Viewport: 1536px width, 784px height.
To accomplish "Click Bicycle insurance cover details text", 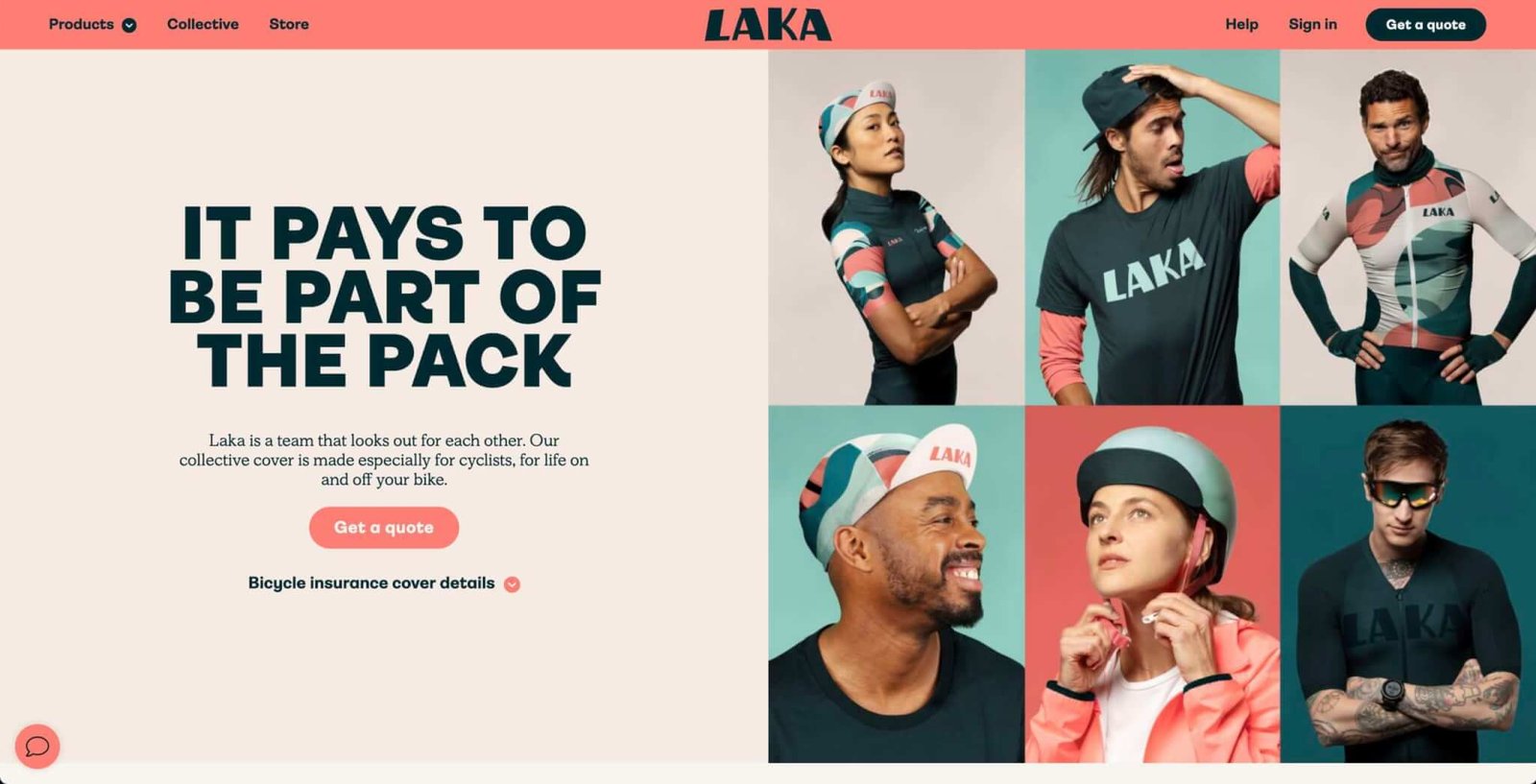I will (372, 583).
